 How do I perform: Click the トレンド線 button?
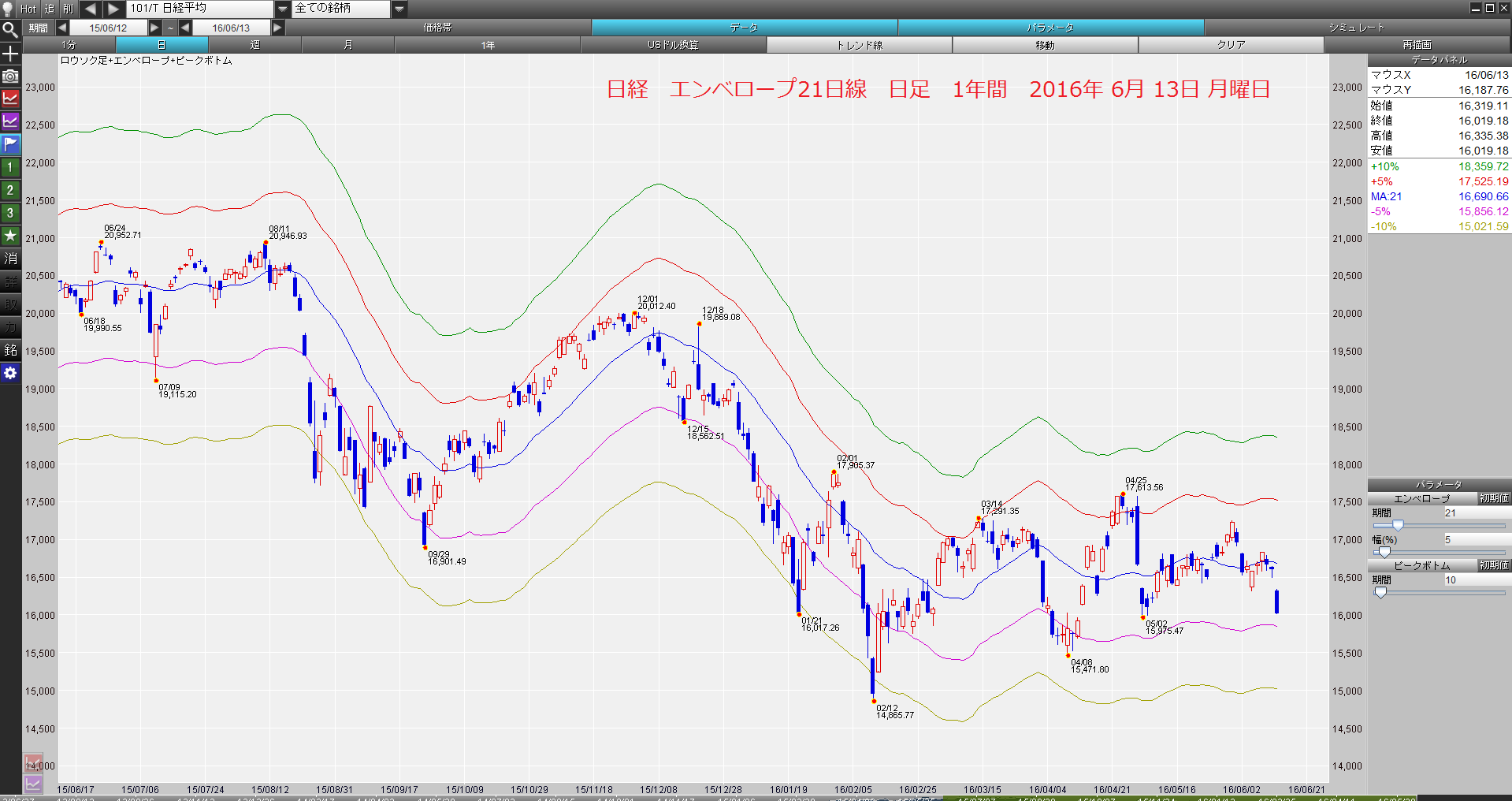point(859,45)
